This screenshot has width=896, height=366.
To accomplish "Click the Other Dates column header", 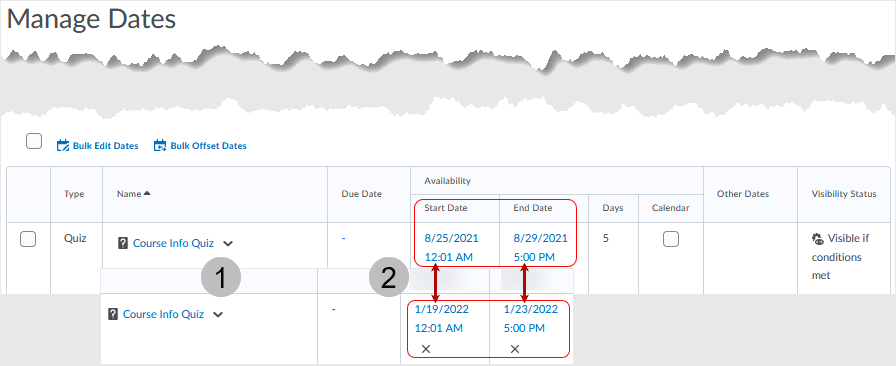I will (743, 194).
